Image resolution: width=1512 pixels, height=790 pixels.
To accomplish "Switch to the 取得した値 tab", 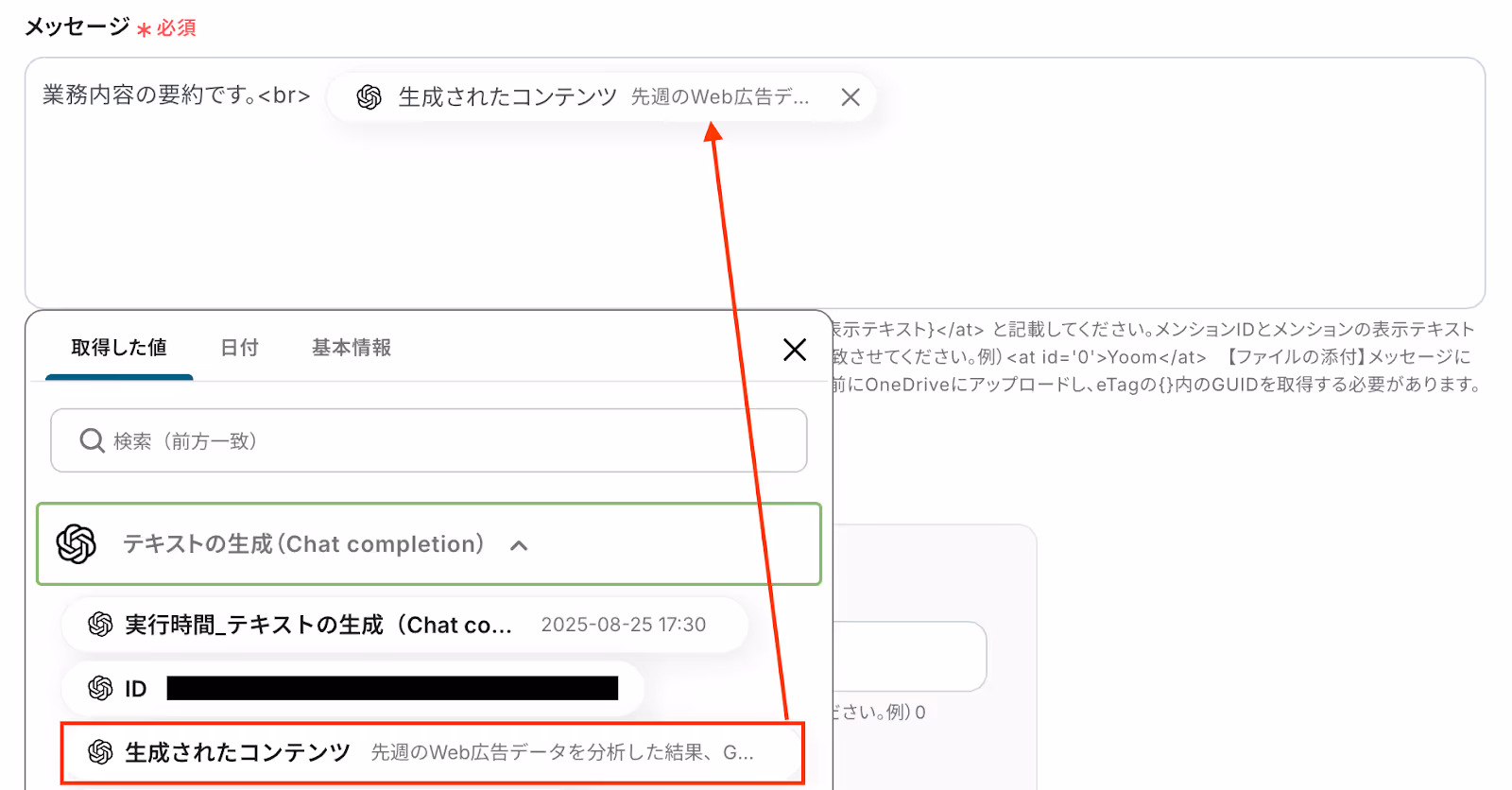I will (119, 348).
